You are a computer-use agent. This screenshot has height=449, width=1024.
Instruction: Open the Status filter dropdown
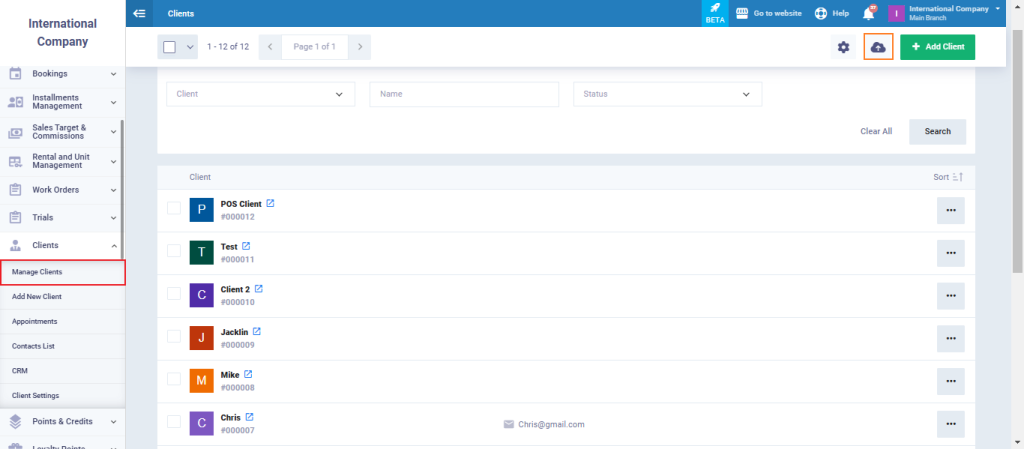pos(667,94)
